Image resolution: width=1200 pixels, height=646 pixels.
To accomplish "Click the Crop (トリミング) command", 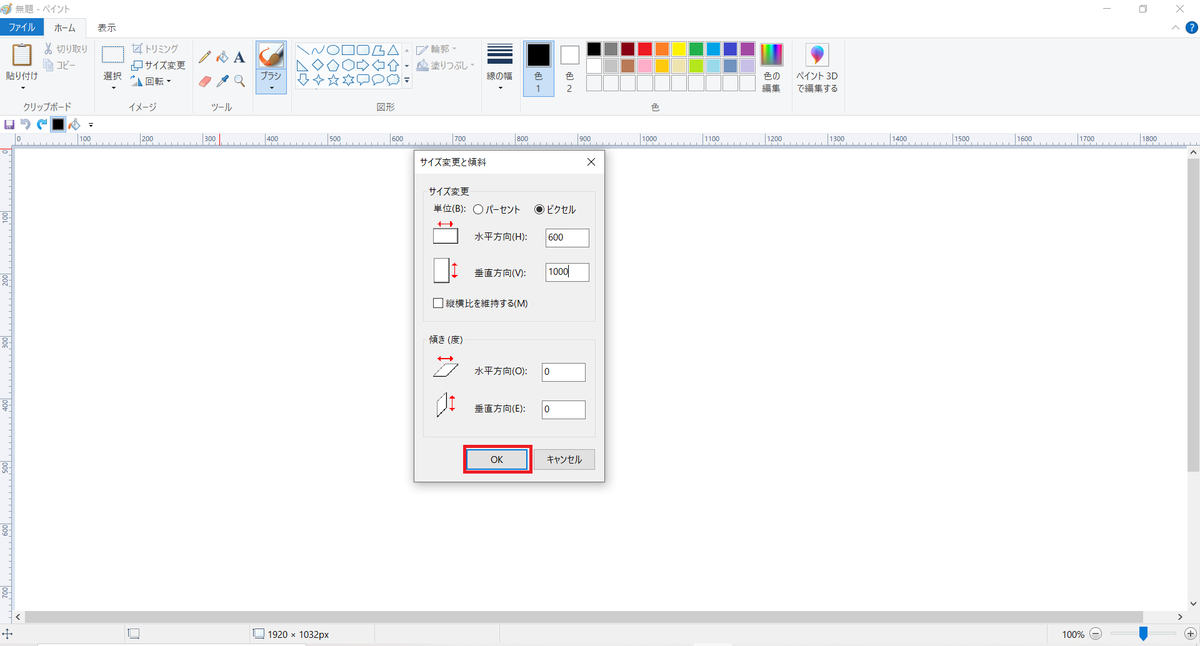I will (x=155, y=49).
